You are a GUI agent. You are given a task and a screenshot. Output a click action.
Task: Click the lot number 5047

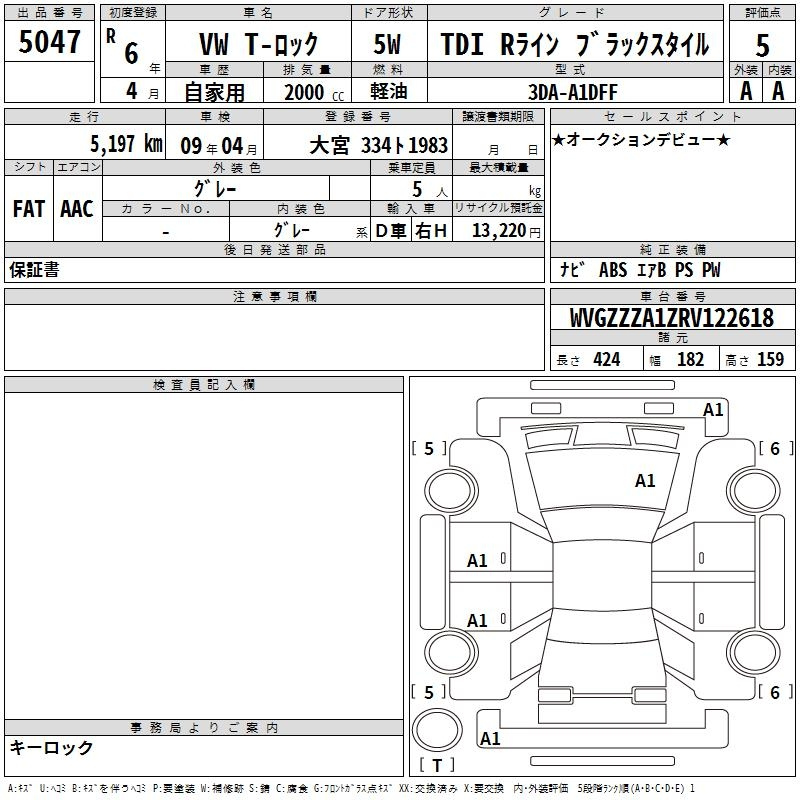click(x=50, y=42)
